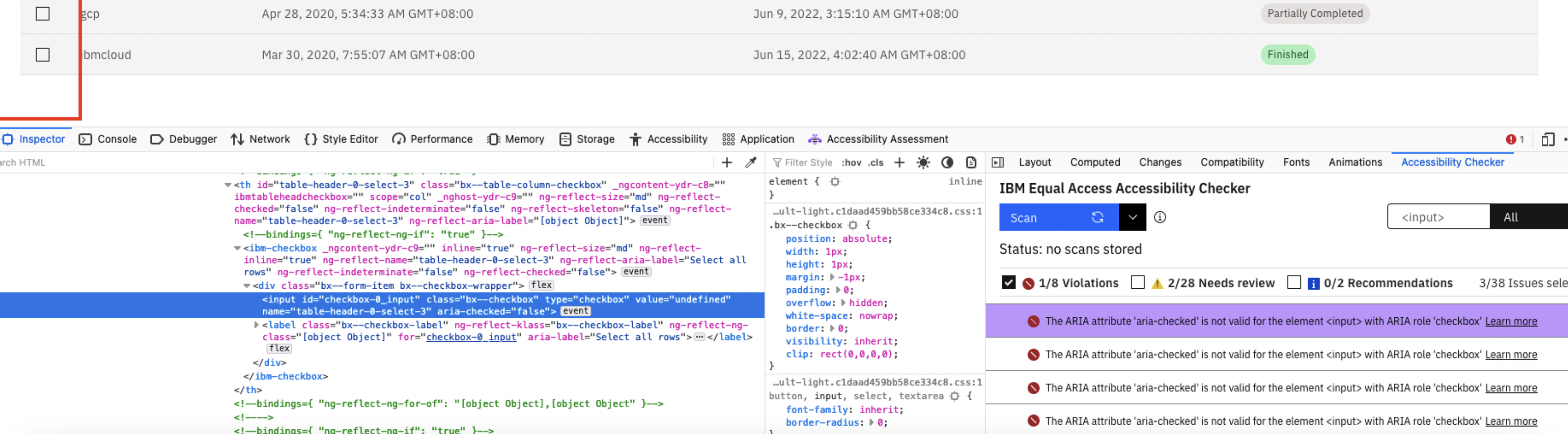Expand the label bx--checkbox-label element
The image size is (1568, 434).
point(256,324)
